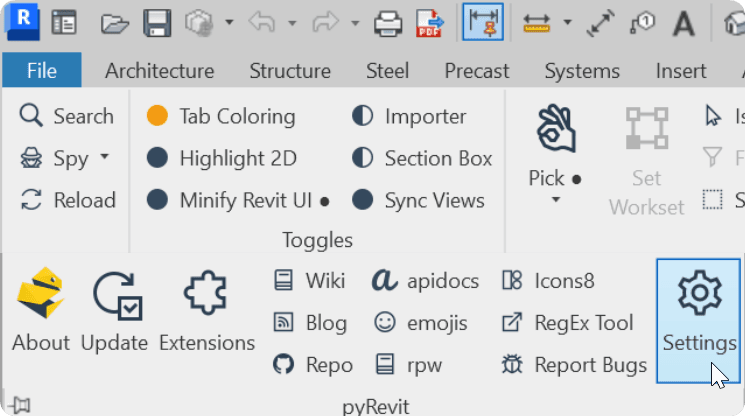Switch to the Architecture tab

click(x=160, y=71)
